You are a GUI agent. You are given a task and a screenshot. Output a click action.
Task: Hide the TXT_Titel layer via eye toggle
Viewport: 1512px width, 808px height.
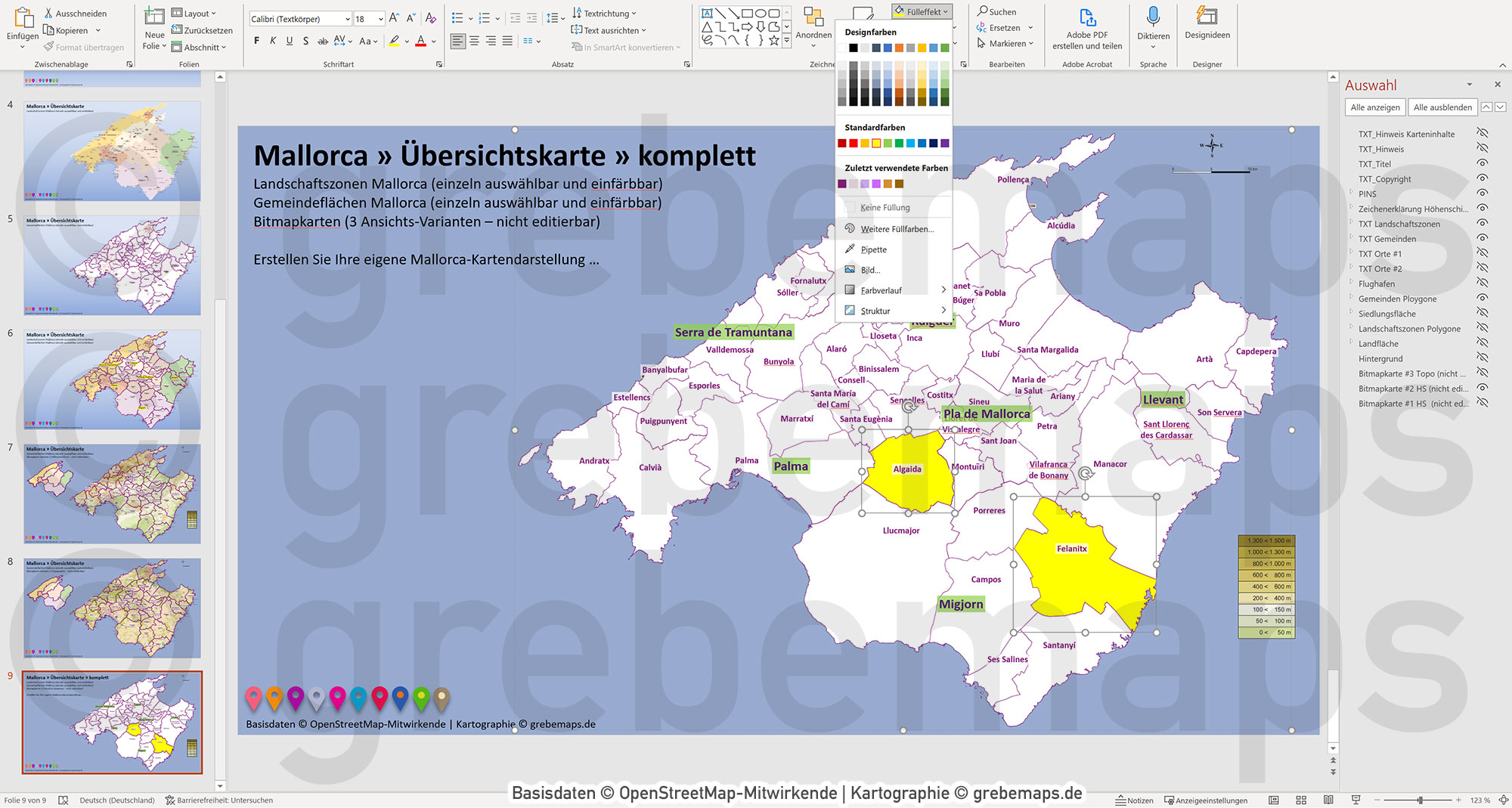click(x=1482, y=164)
